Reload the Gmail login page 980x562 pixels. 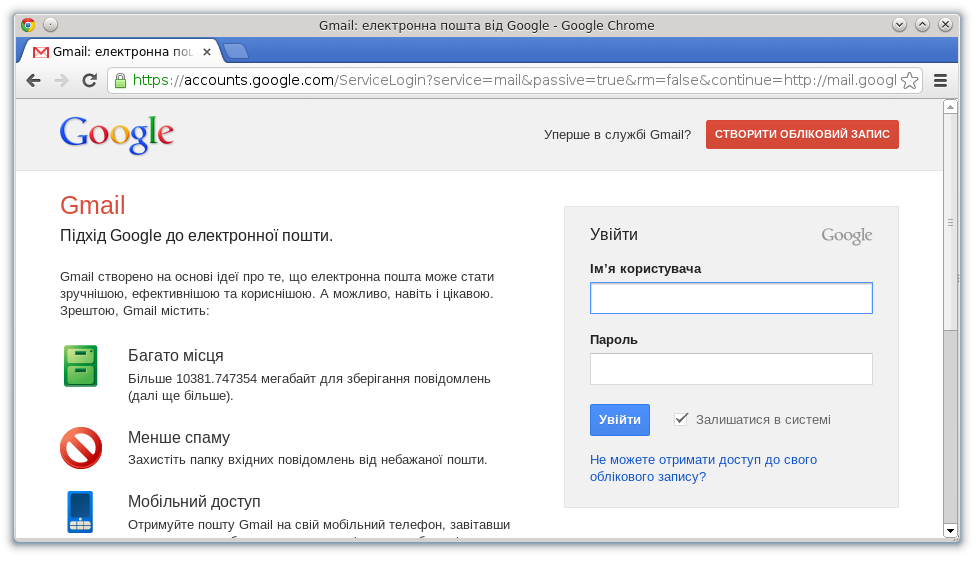(x=89, y=81)
